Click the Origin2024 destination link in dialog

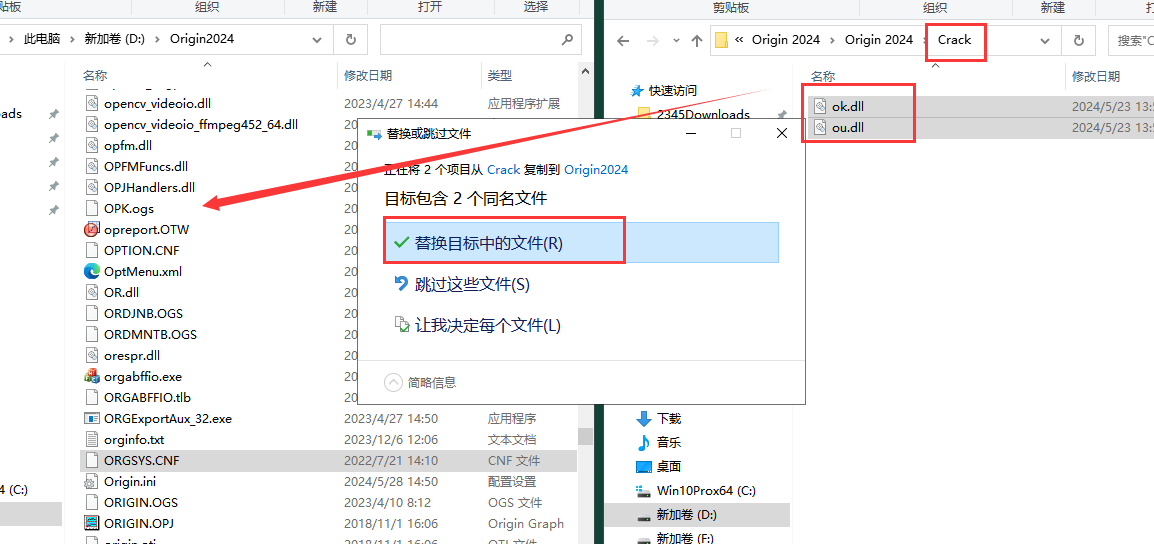pyautogui.click(x=596, y=170)
